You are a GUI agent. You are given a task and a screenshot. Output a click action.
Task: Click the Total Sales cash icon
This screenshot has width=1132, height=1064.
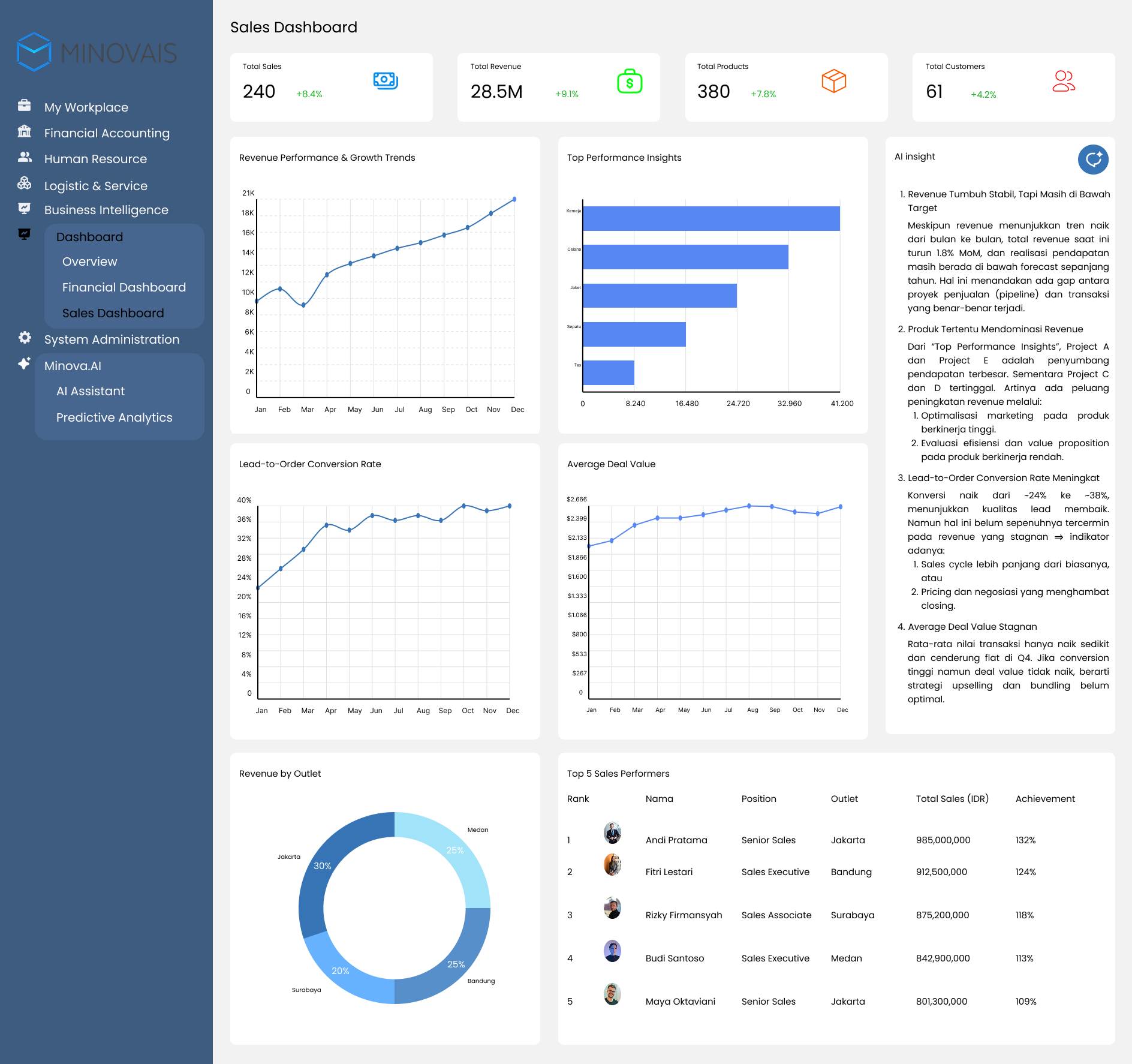pyautogui.click(x=385, y=80)
